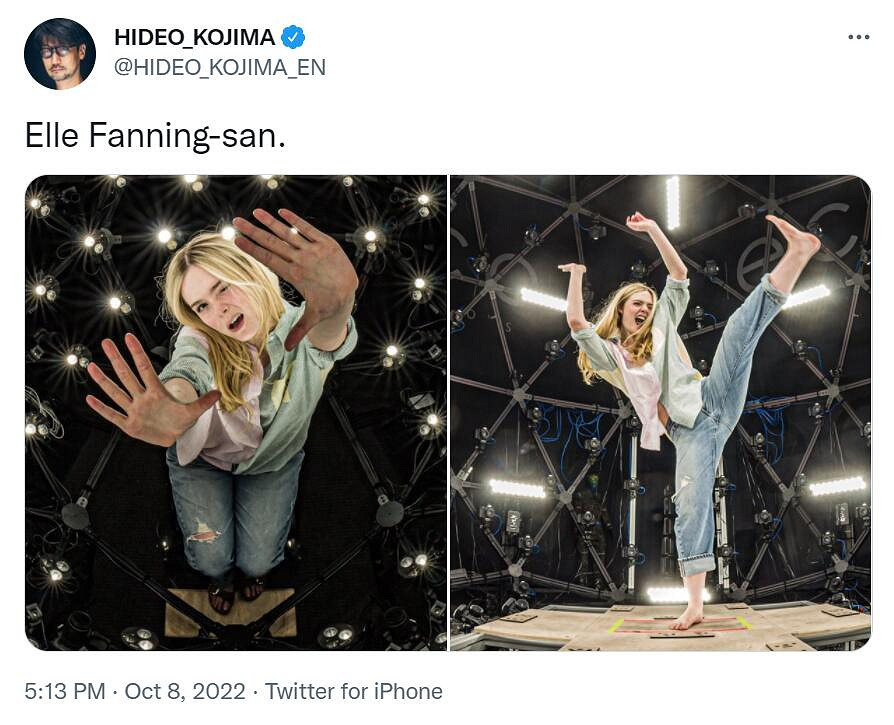
Task: Click the 5:13 PM timestamp
Action: pos(66,691)
